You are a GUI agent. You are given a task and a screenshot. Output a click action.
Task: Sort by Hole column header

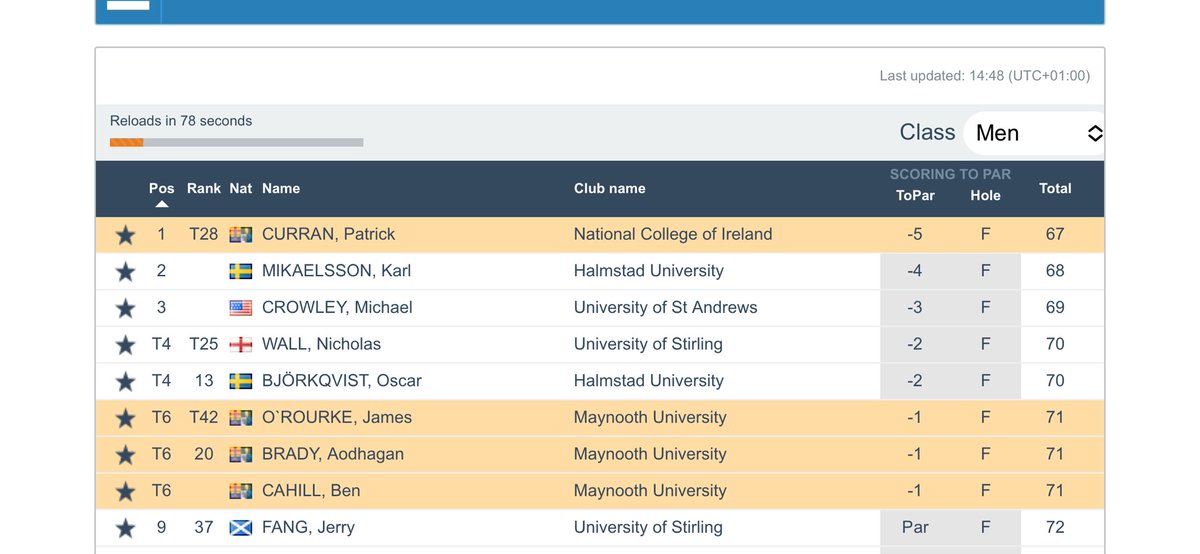(985, 196)
